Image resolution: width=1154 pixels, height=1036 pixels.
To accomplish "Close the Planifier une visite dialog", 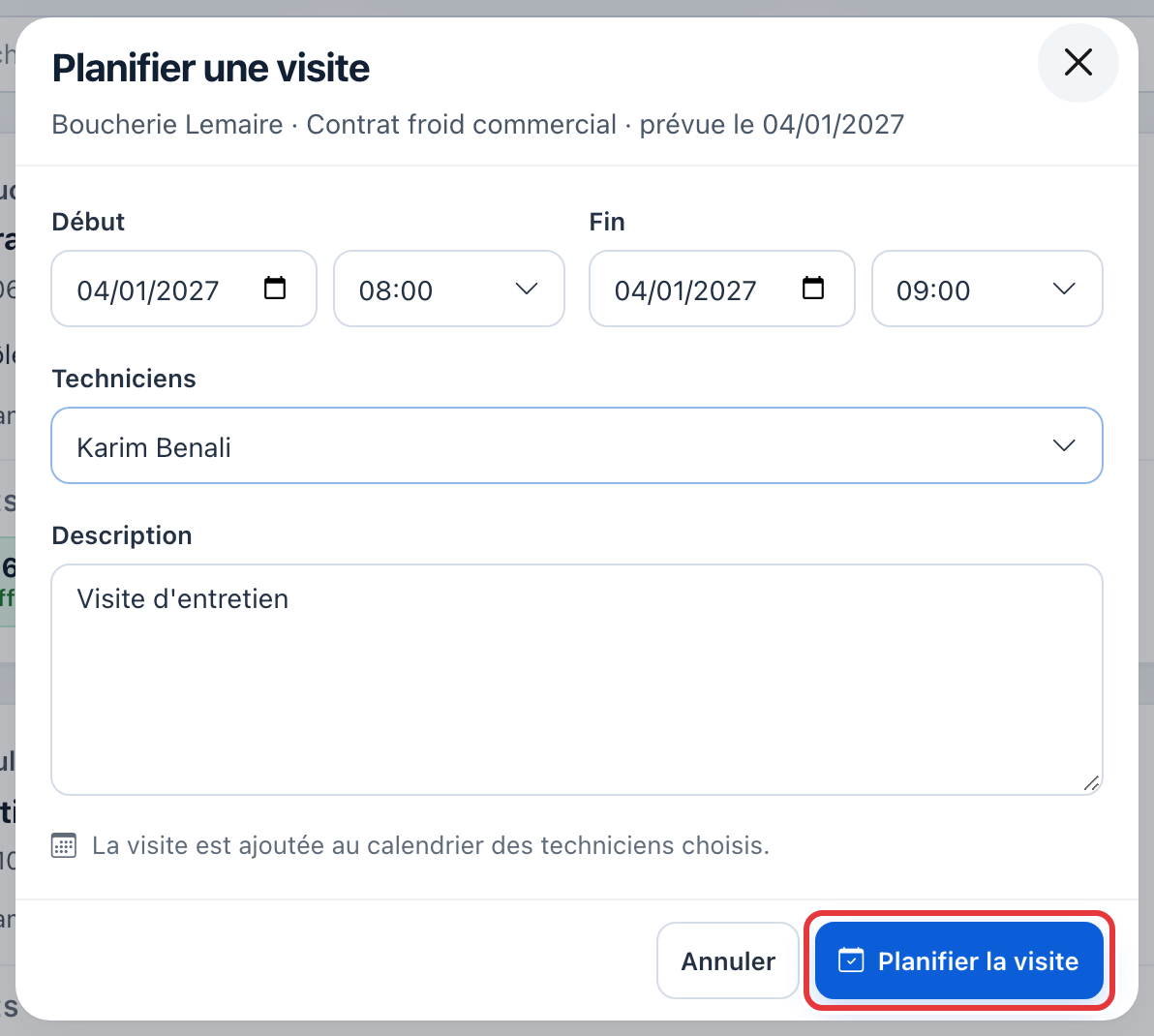I will [x=1078, y=63].
